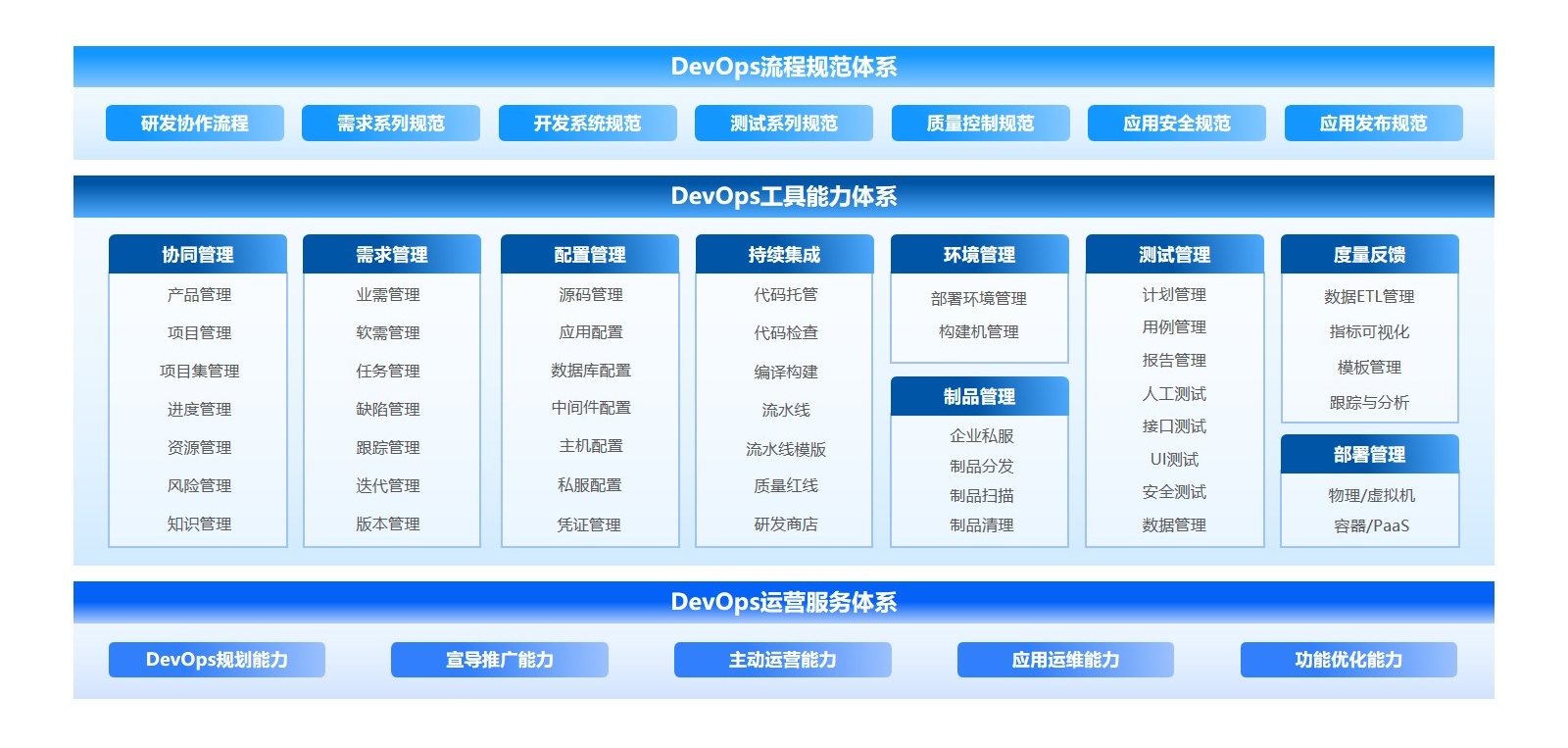This screenshot has height=748, width=1568.
Task: Open the 功能优化能力 button
Action: tap(1348, 660)
